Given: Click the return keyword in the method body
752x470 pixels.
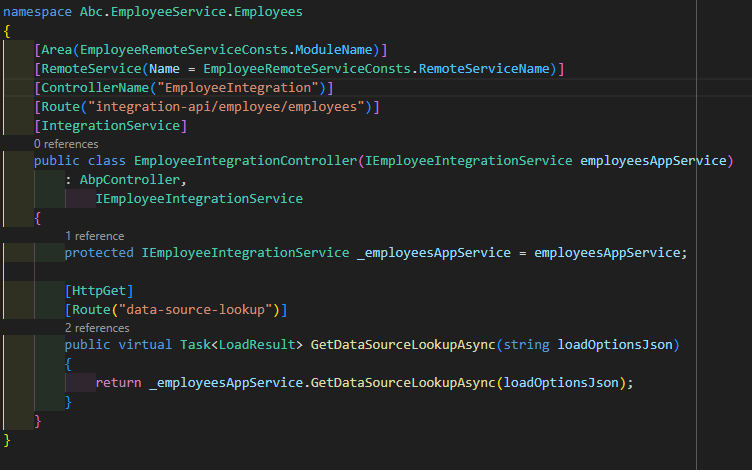Looking at the screenshot, I should 119,382.
